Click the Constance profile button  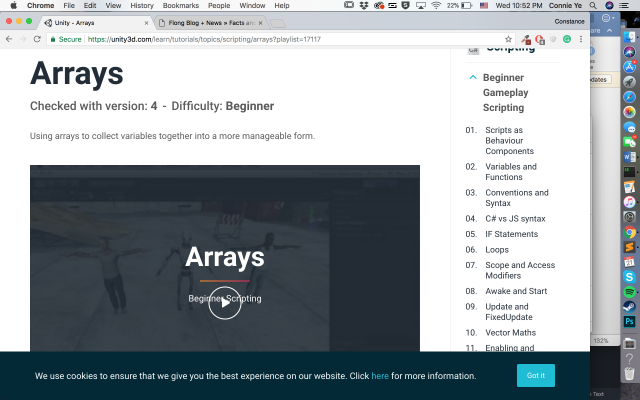569,21
